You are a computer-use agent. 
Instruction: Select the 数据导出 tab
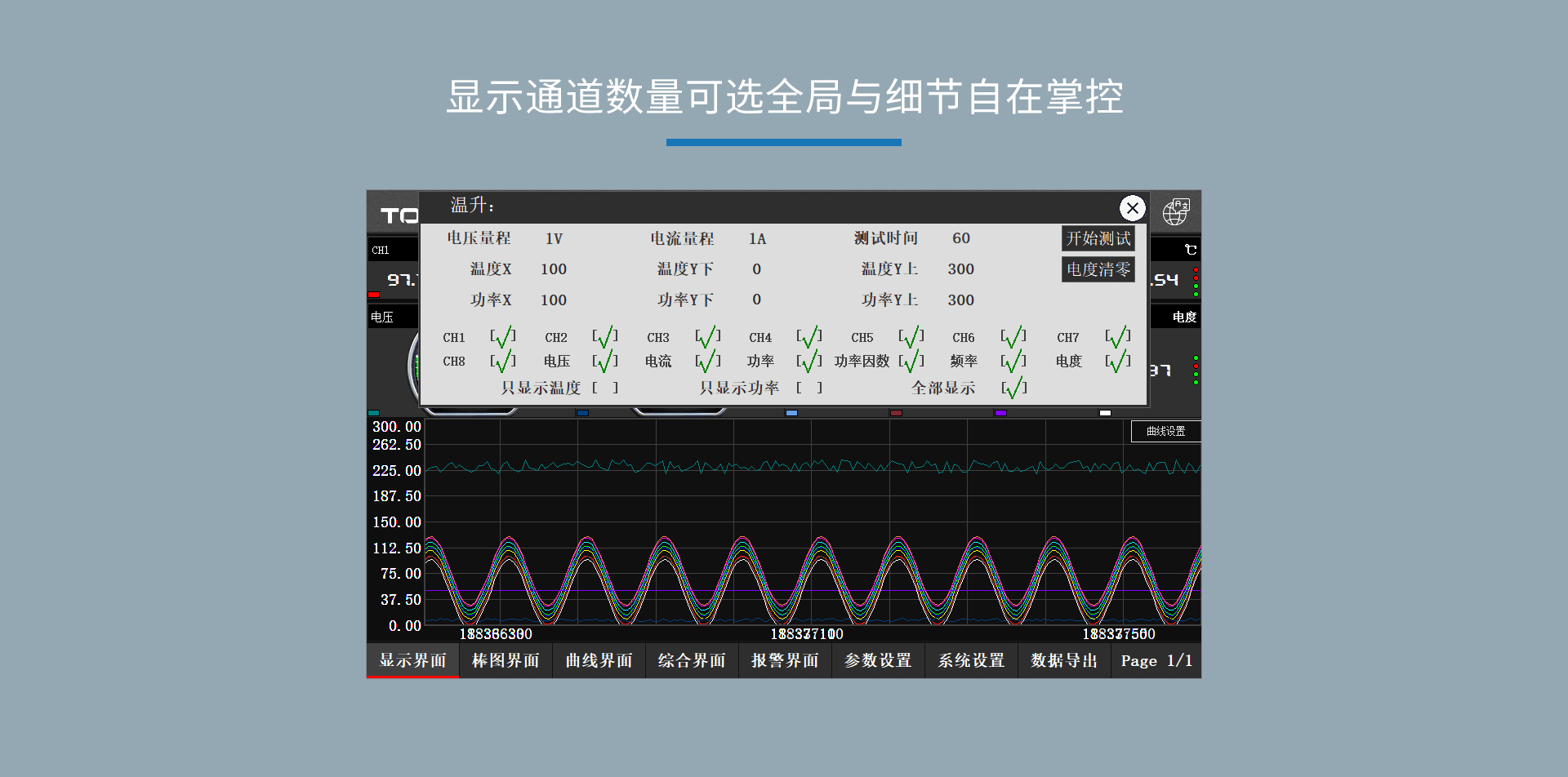1064,660
